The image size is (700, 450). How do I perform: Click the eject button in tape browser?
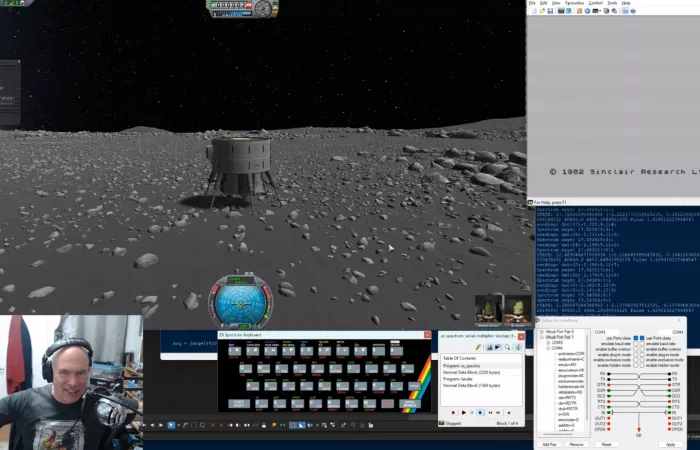(x=509, y=412)
